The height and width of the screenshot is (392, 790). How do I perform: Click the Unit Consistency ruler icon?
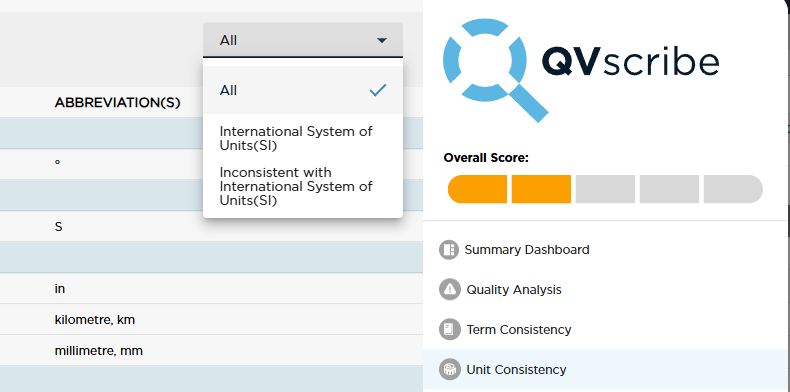pyautogui.click(x=449, y=370)
